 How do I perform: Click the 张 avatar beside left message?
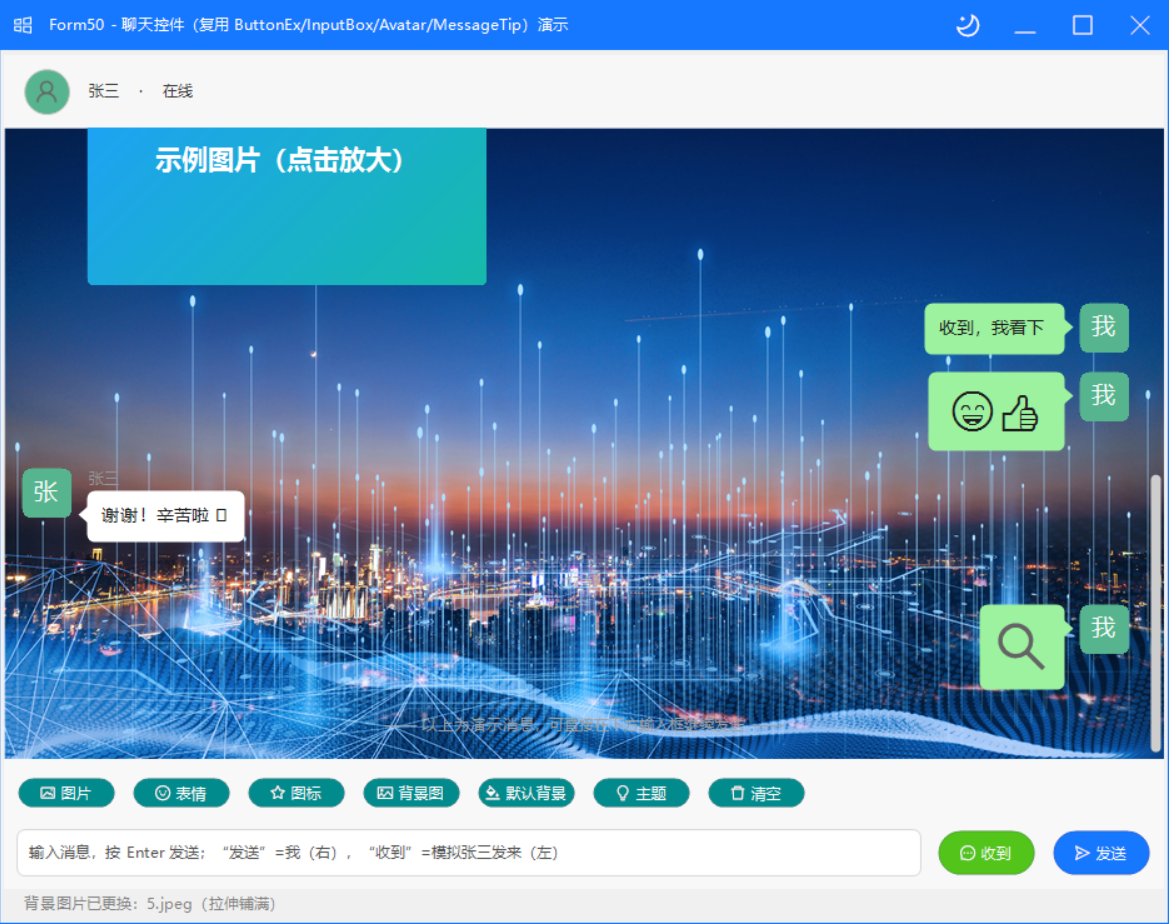click(46, 493)
